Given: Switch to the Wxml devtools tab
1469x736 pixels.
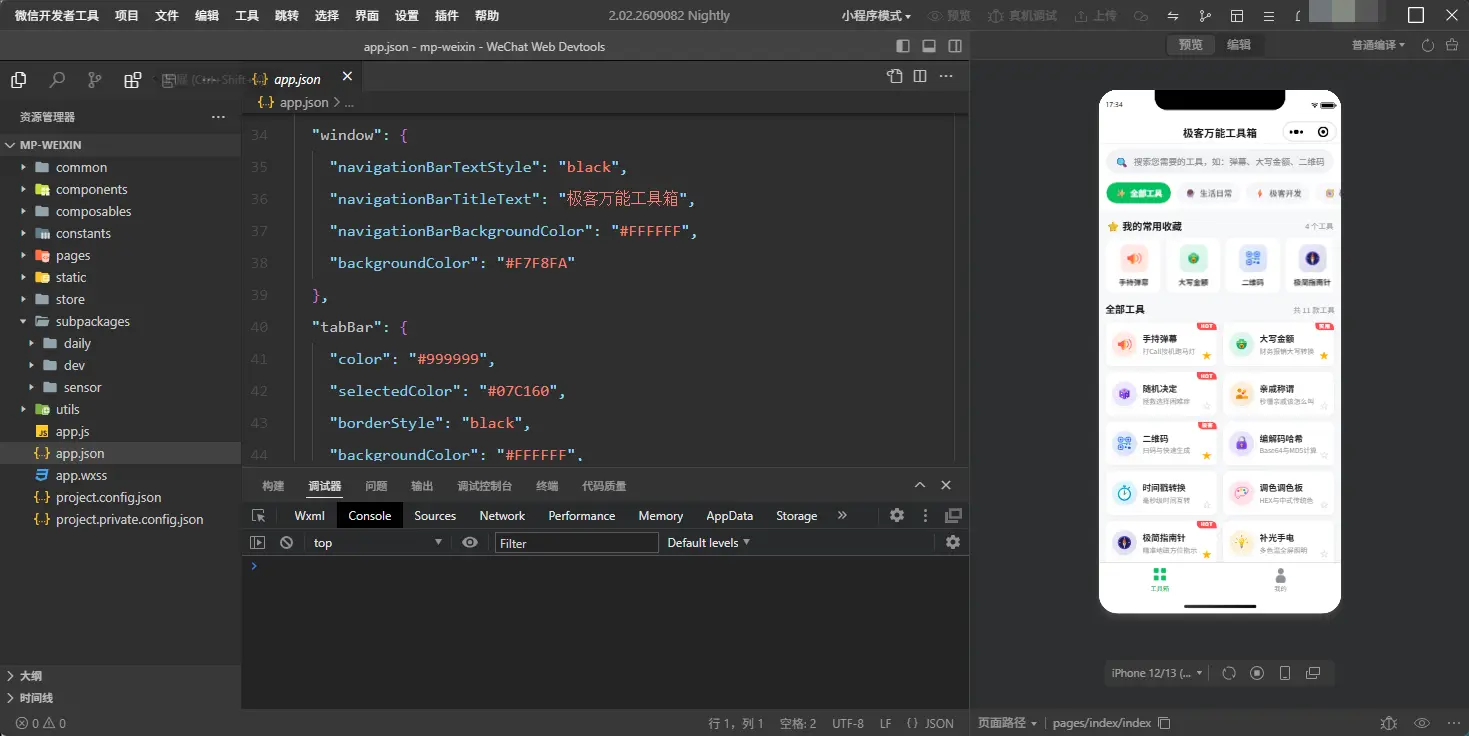Looking at the screenshot, I should [309, 516].
